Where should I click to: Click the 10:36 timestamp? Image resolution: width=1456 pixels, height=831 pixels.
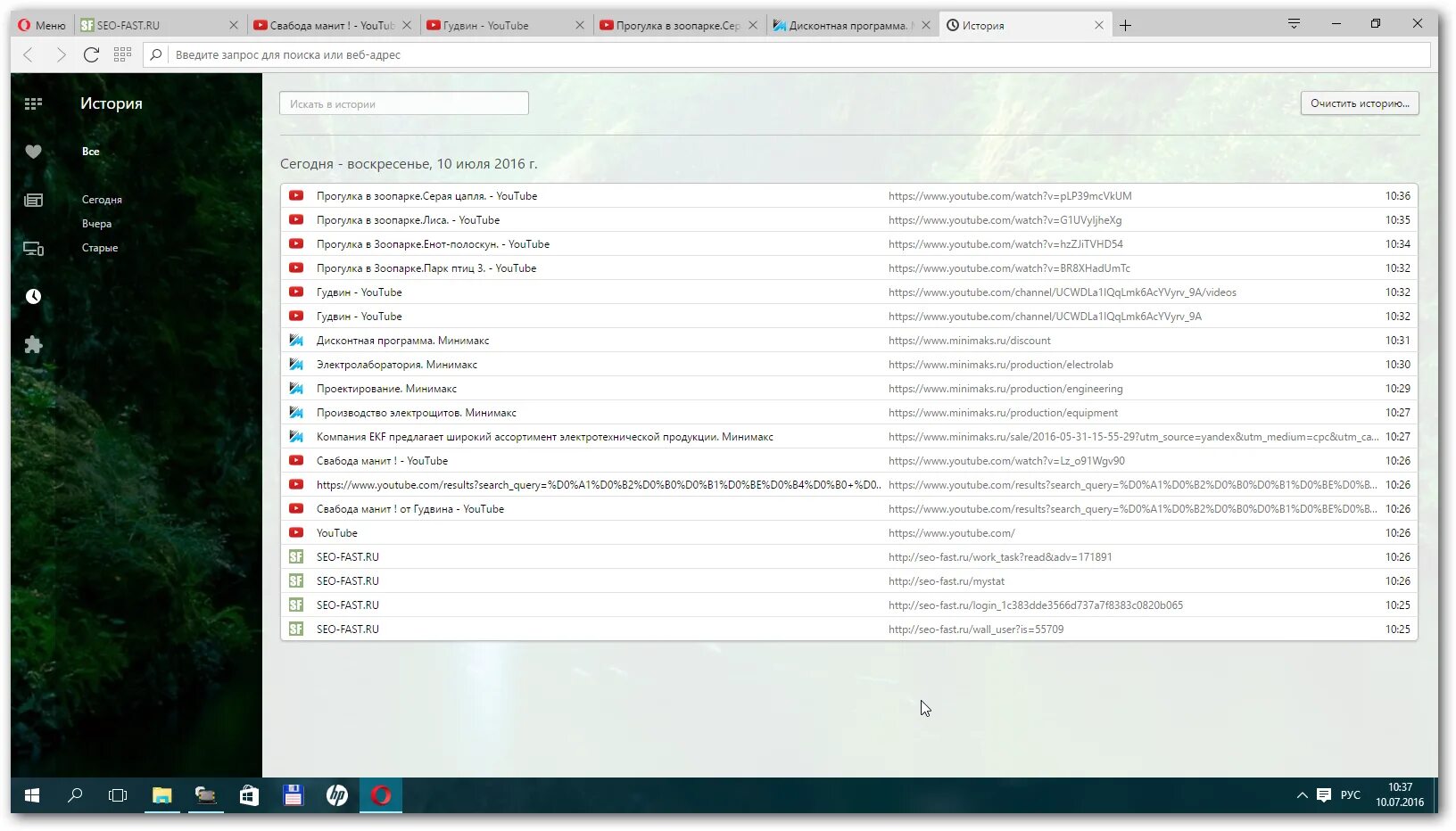click(x=1397, y=196)
